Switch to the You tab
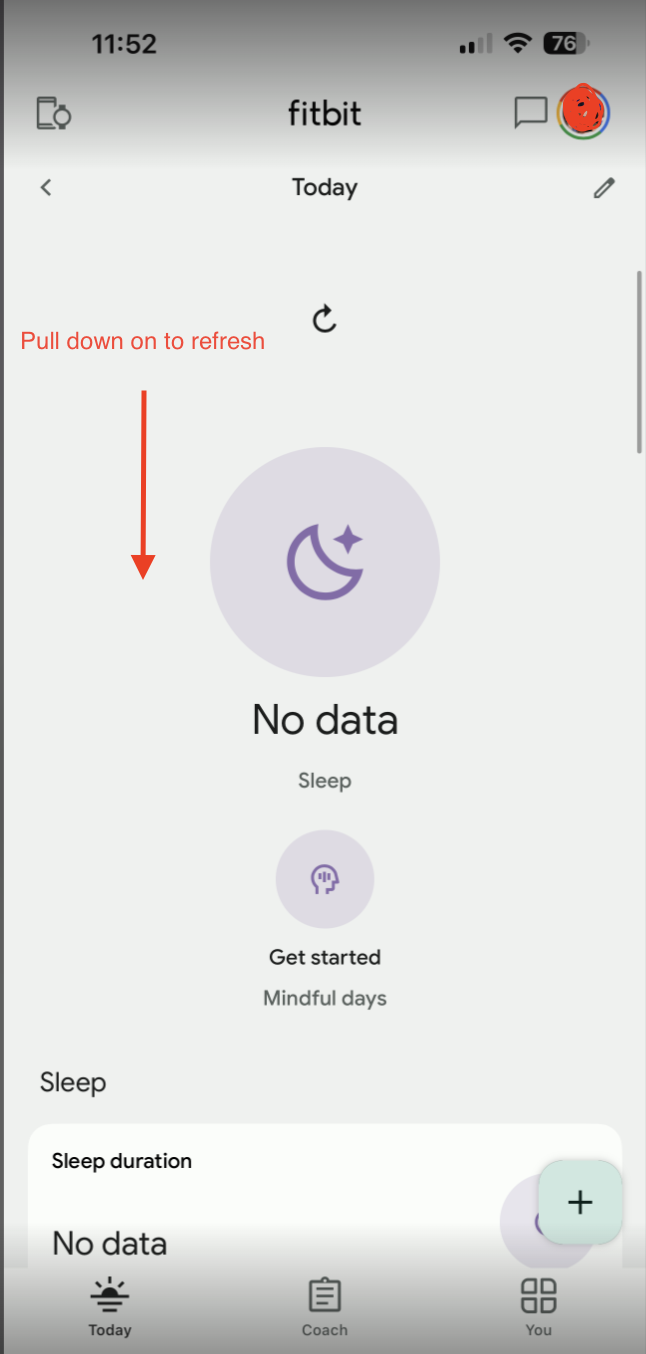Viewport: 646px width, 1354px height. pos(538,1307)
